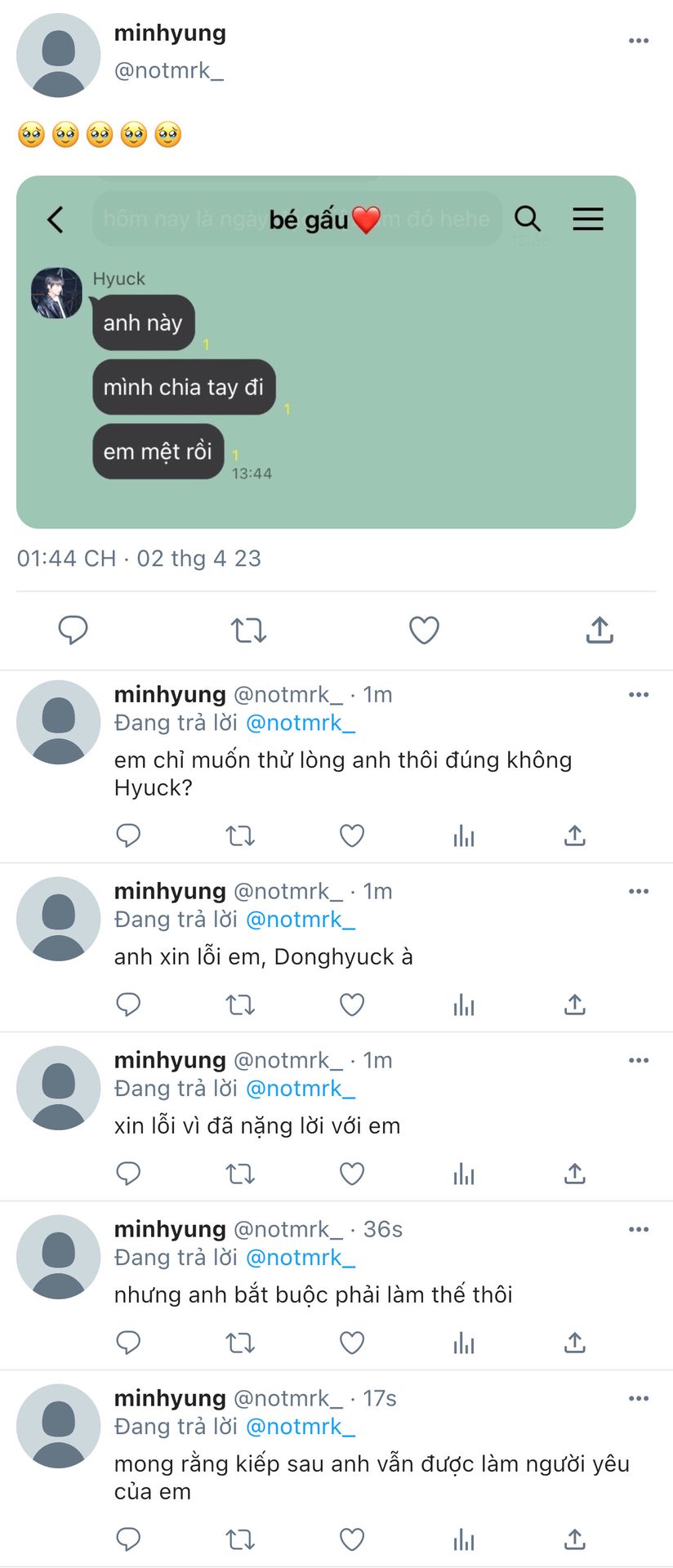
Task: Share the "mong rằng kiếp sau" reply
Action: 575,1539
